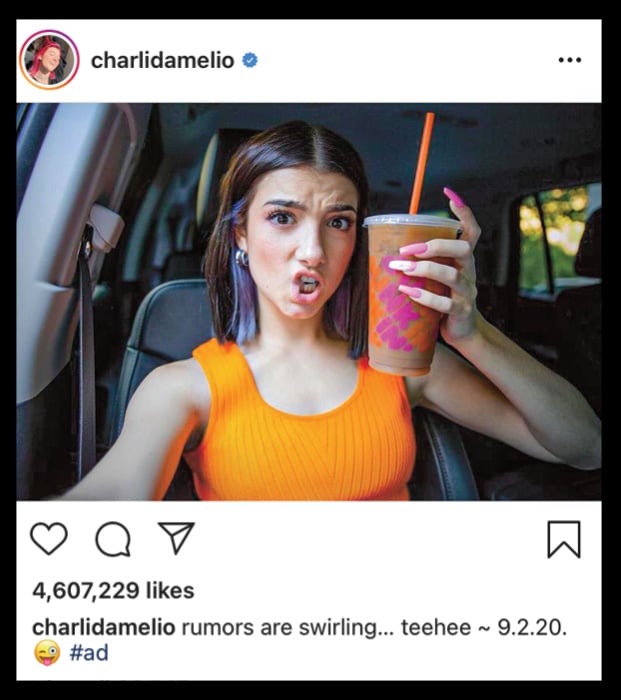The height and width of the screenshot is (700, 621).
Task: Click the iced coffee cup in photo
Action: point(406,295)
